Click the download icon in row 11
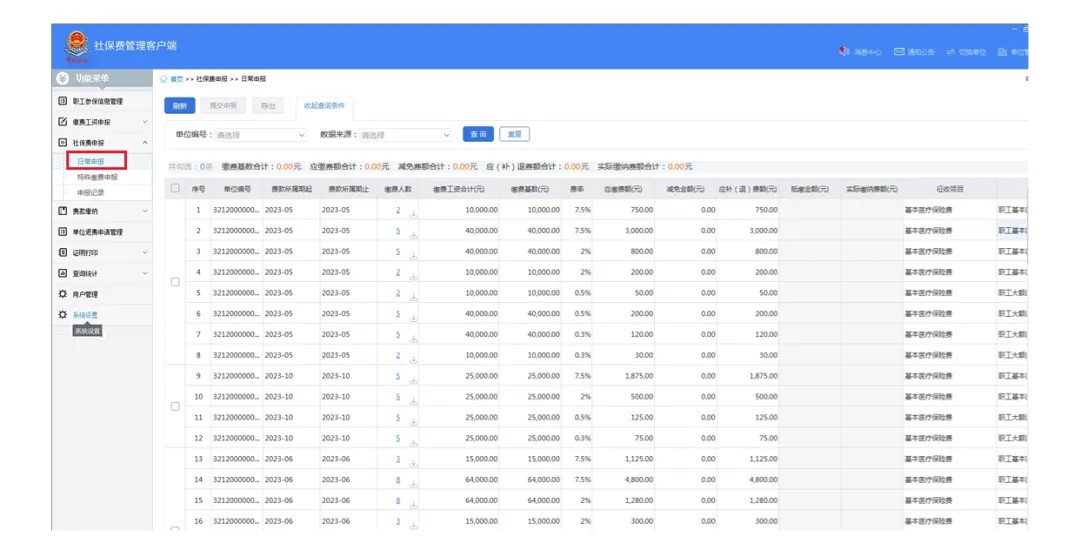The width and height of the screenshot is (1080, 557). click(413, 421)
